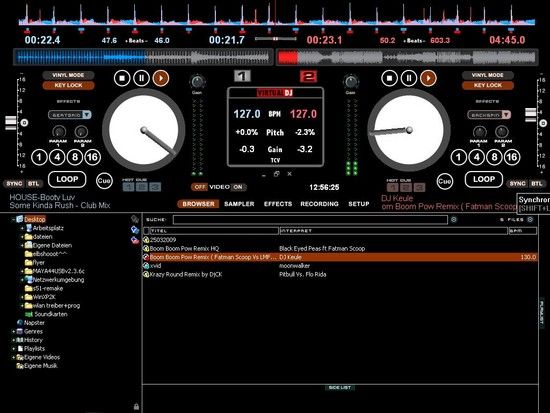Set a 16-beat loop on left deck
The height and width of the screenshot is (413, 550).
pos(92,157)
